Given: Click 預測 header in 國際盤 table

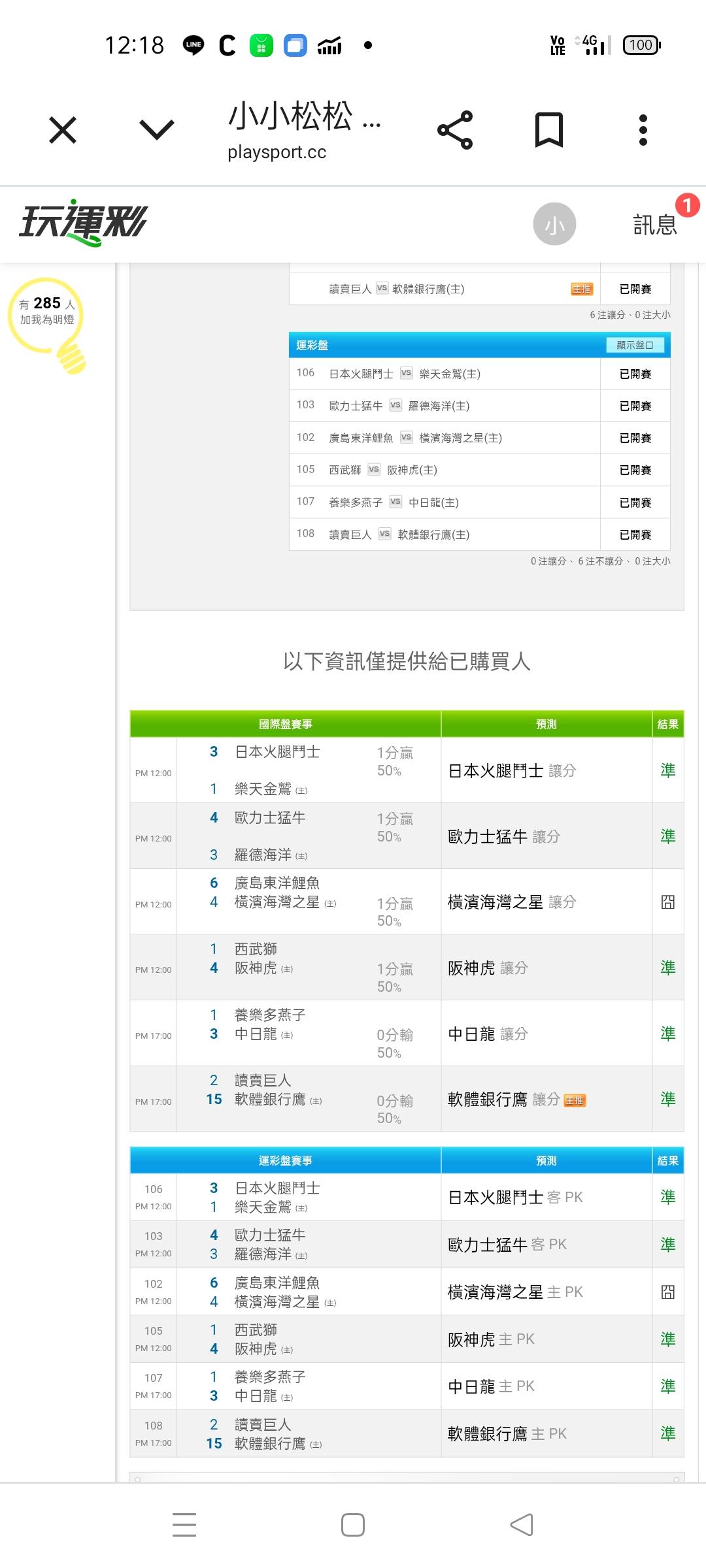Looking at the screenshot, I should pos(546,724).
